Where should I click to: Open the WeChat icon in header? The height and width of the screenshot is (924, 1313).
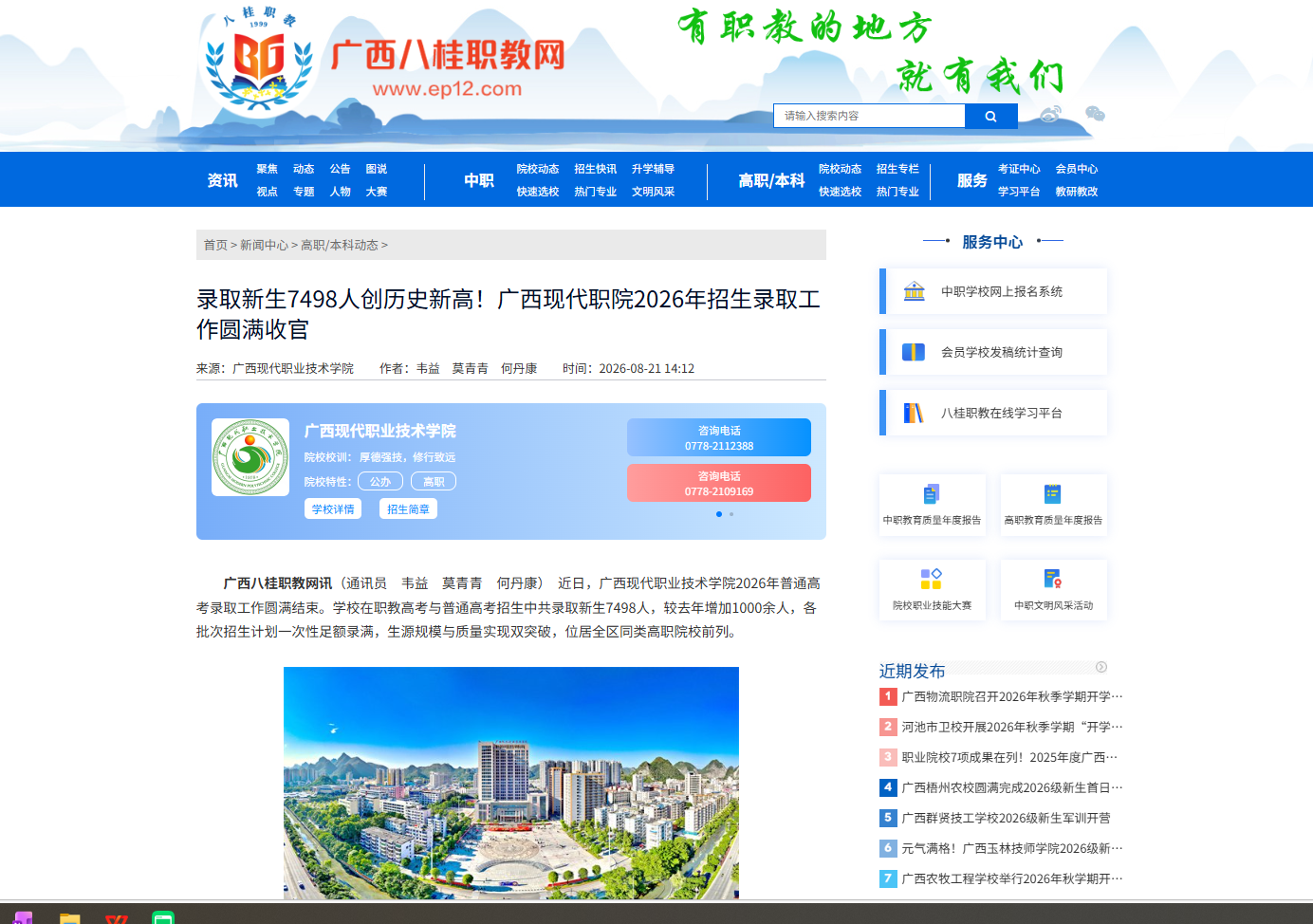[x=1095, y=115]
